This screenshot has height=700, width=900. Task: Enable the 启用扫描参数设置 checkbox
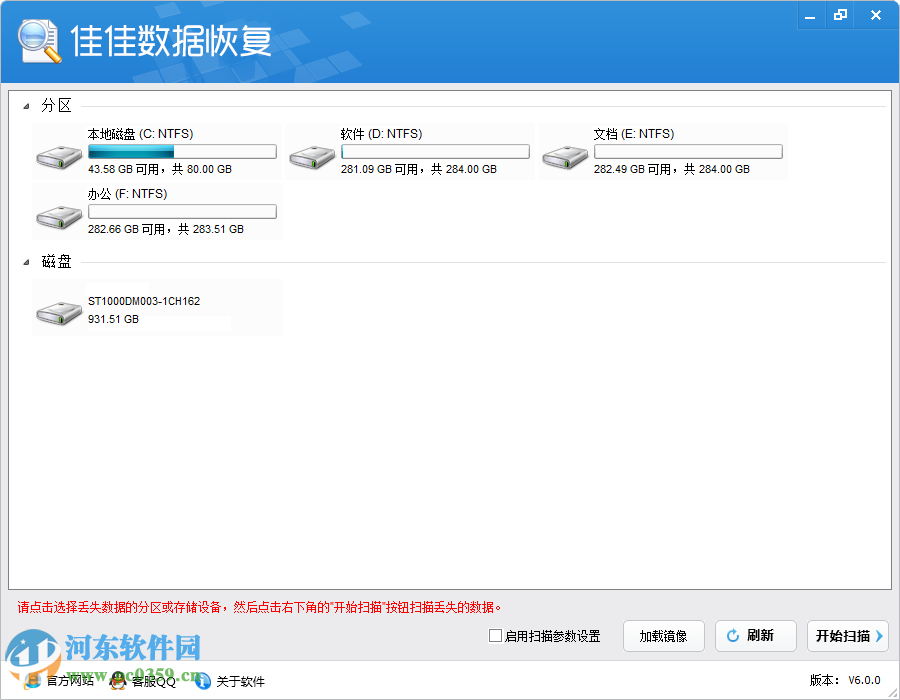(495, 635)
